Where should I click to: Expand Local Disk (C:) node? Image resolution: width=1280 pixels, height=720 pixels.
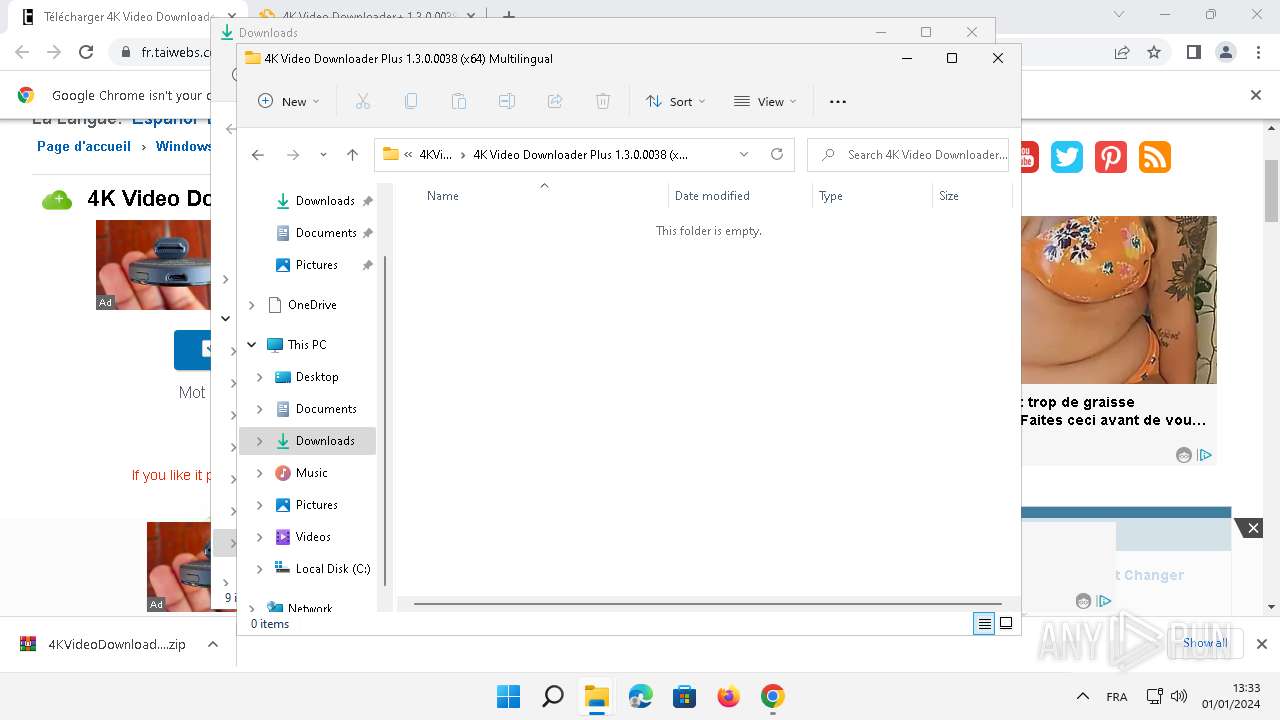(260, 569)
